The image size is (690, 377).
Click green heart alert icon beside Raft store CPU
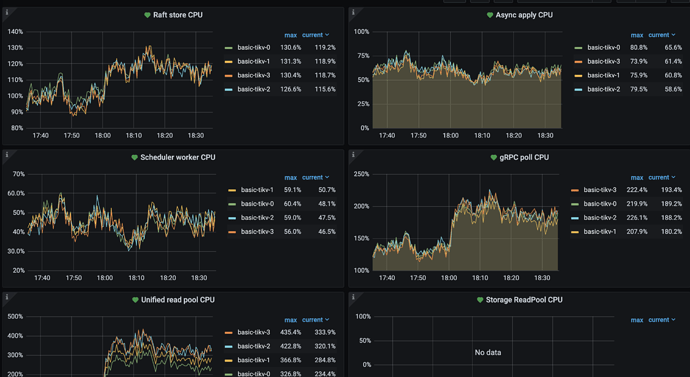click(147, 15)
